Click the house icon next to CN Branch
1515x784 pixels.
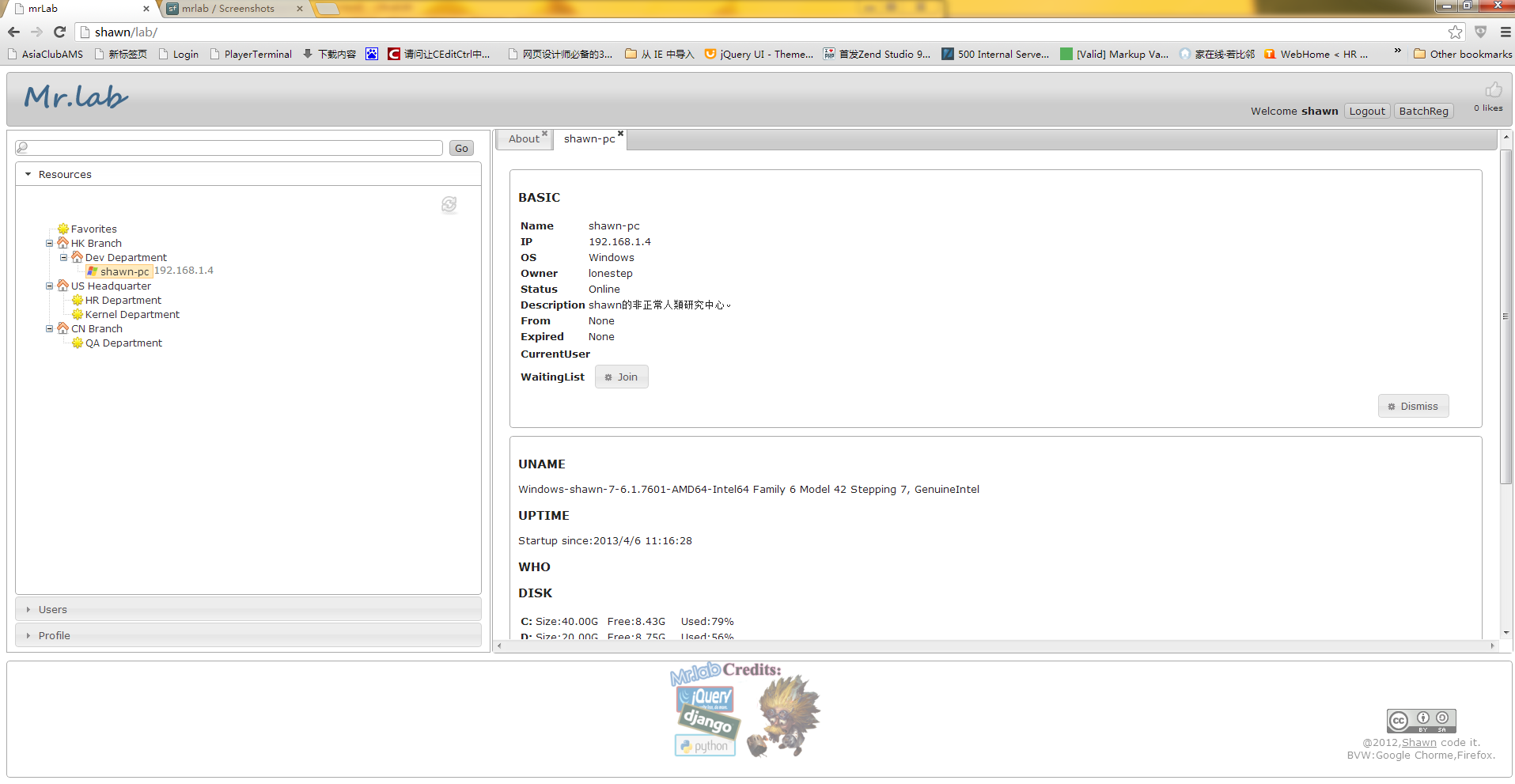[x=63, y=328]
